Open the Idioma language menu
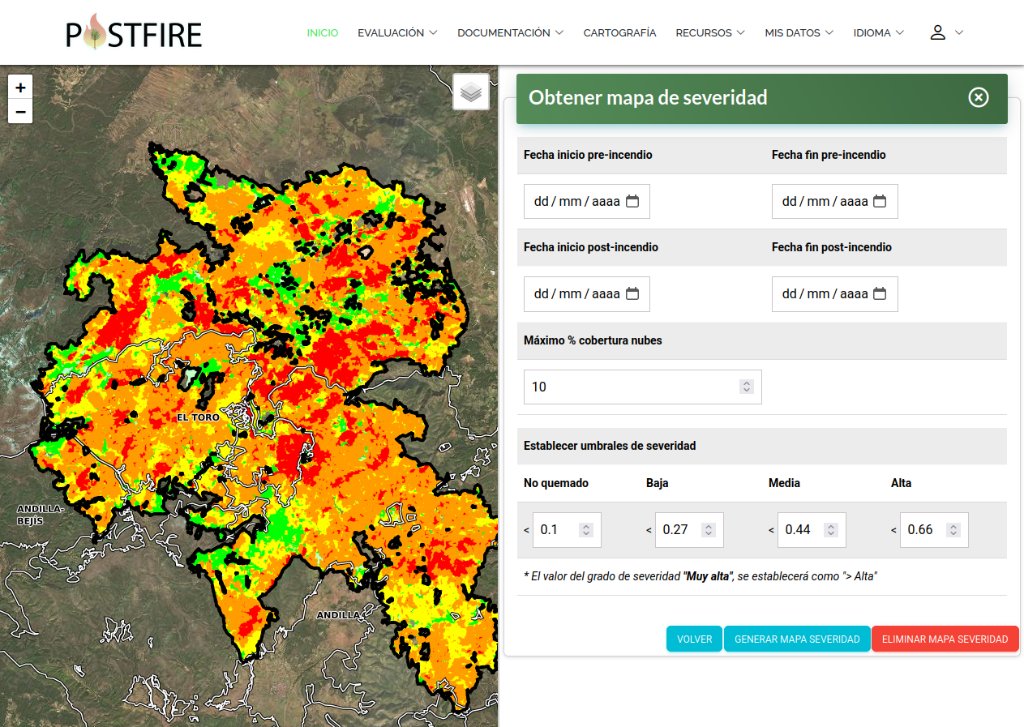 pos(878,33)
